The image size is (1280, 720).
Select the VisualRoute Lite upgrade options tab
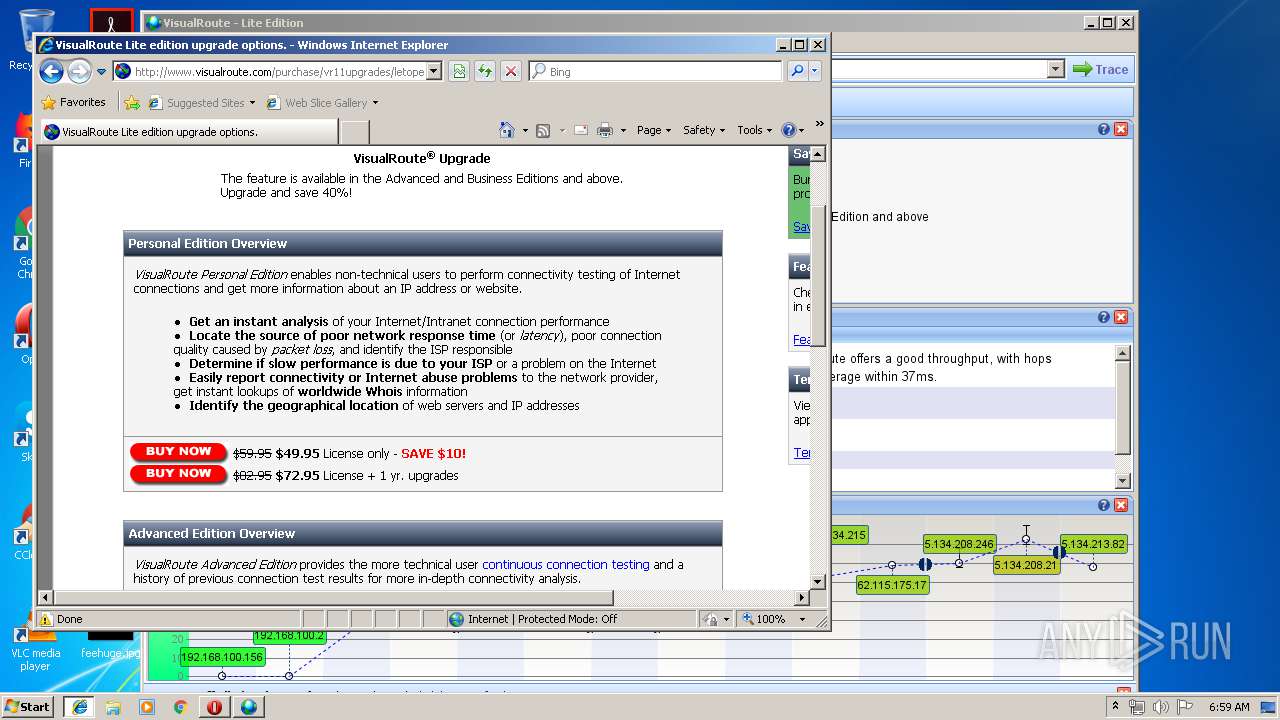point(189,131)
